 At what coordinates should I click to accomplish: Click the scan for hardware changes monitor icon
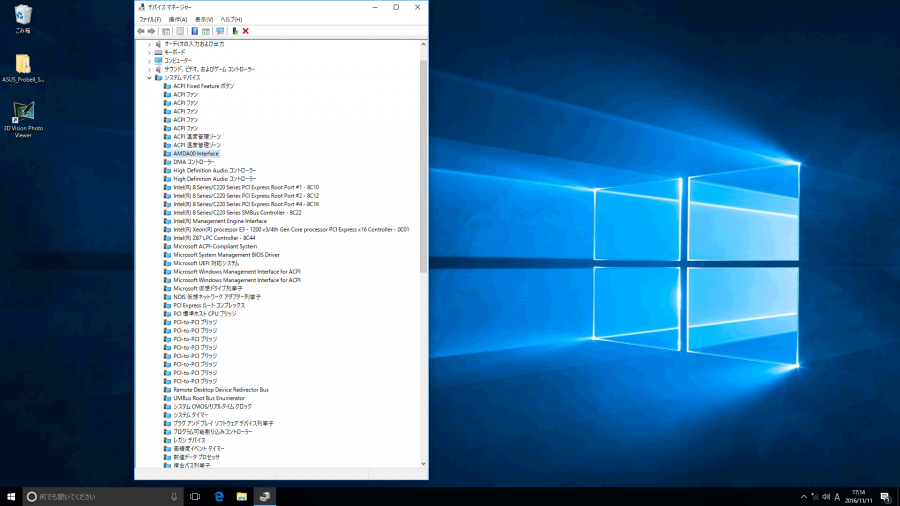click(219, 31)
